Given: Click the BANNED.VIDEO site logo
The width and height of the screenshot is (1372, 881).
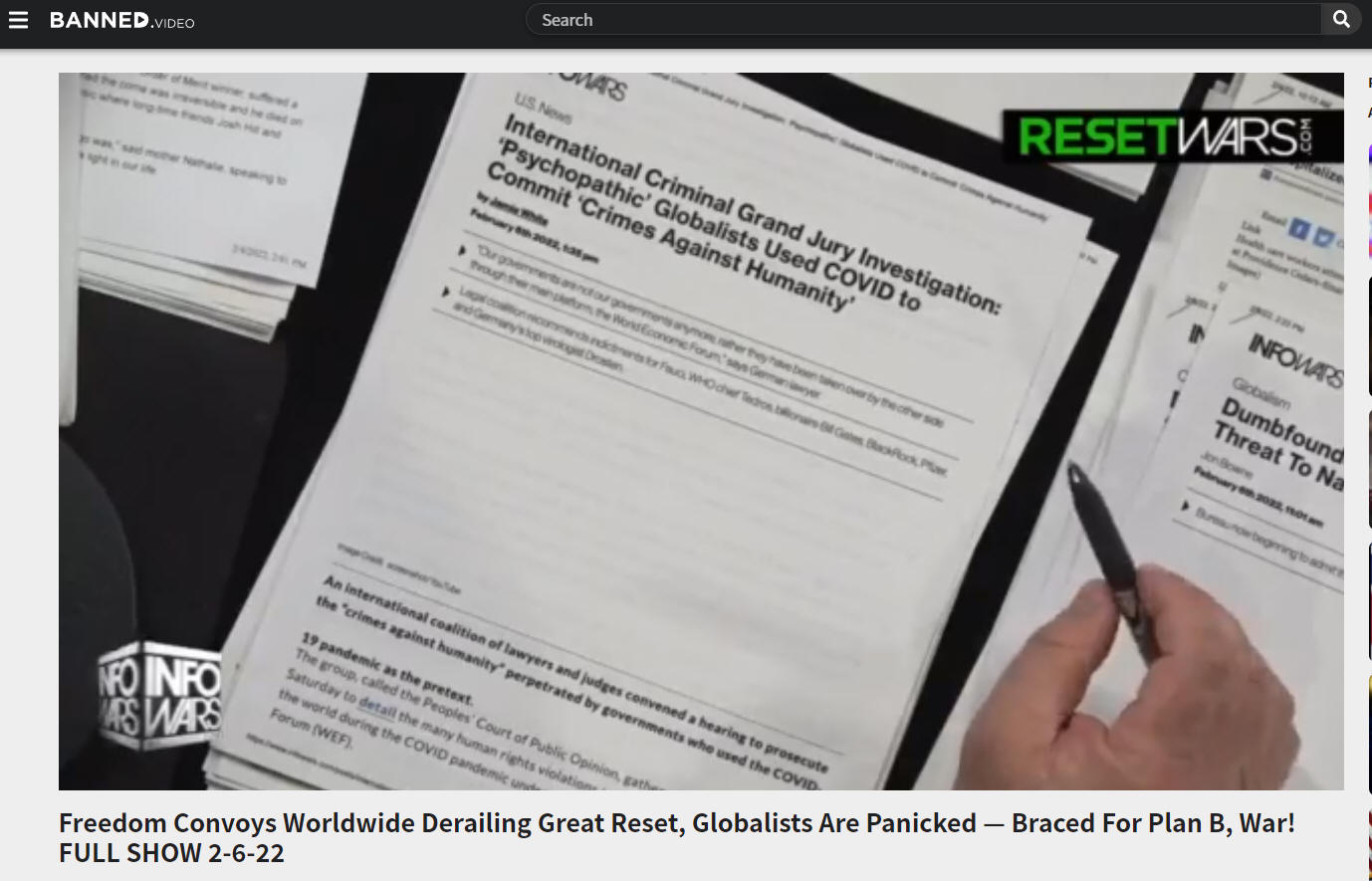Looking at the screenshot, I should pos(121,20).
